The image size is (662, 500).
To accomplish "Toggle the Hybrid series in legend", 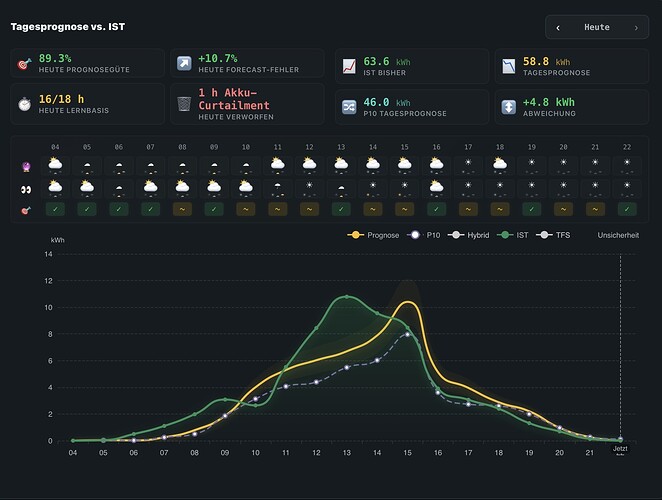I will click(x=468, y=235).
